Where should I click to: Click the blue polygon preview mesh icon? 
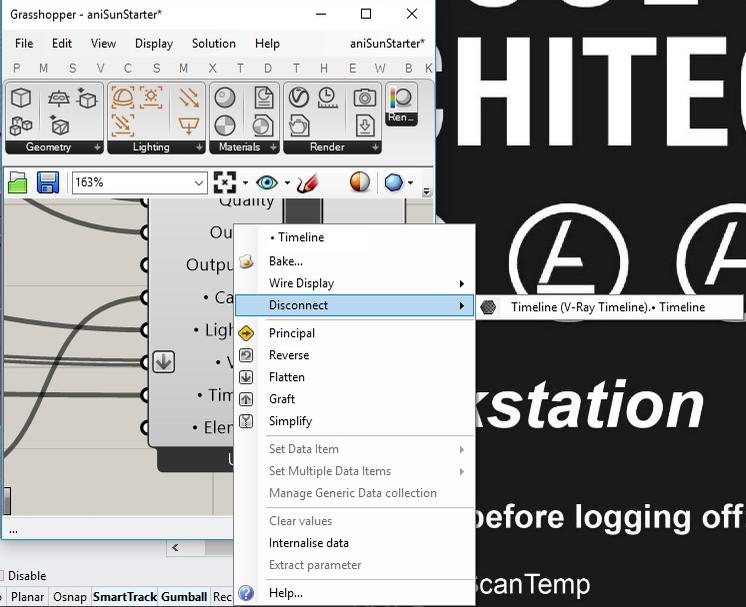click(x=393, y=183)
